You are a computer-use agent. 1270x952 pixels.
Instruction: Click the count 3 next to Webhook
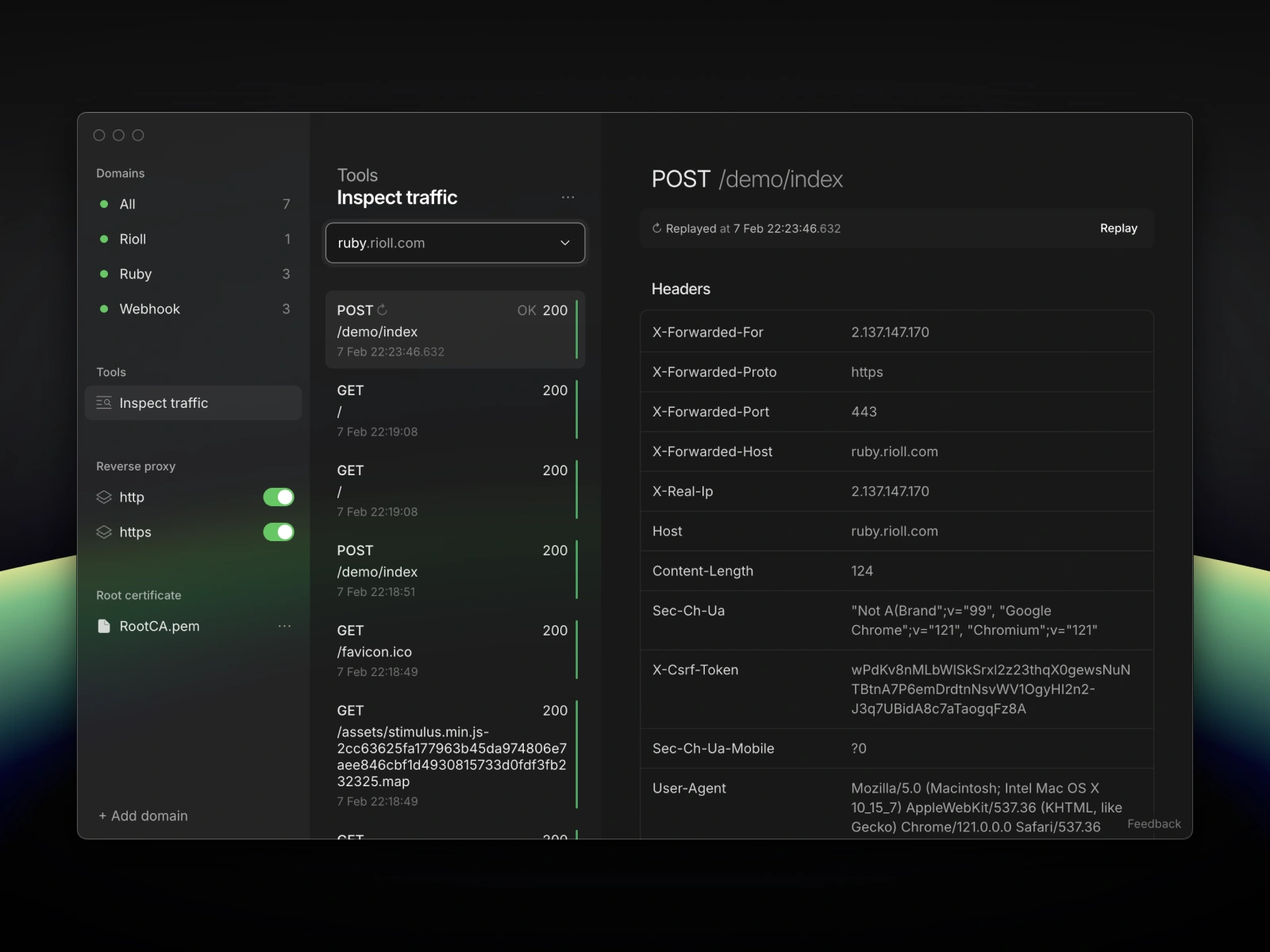pos(287,309)
